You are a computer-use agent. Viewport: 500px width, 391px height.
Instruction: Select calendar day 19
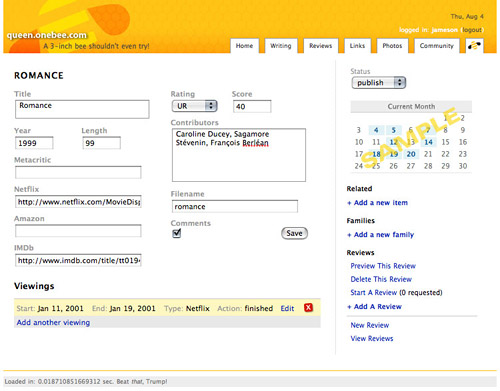pyautogui.click(x=393, y=154)
